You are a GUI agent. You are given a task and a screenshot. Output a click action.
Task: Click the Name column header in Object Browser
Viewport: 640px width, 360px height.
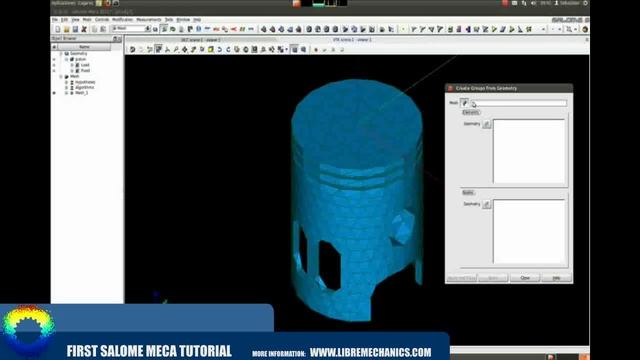[x=84, y=47]
